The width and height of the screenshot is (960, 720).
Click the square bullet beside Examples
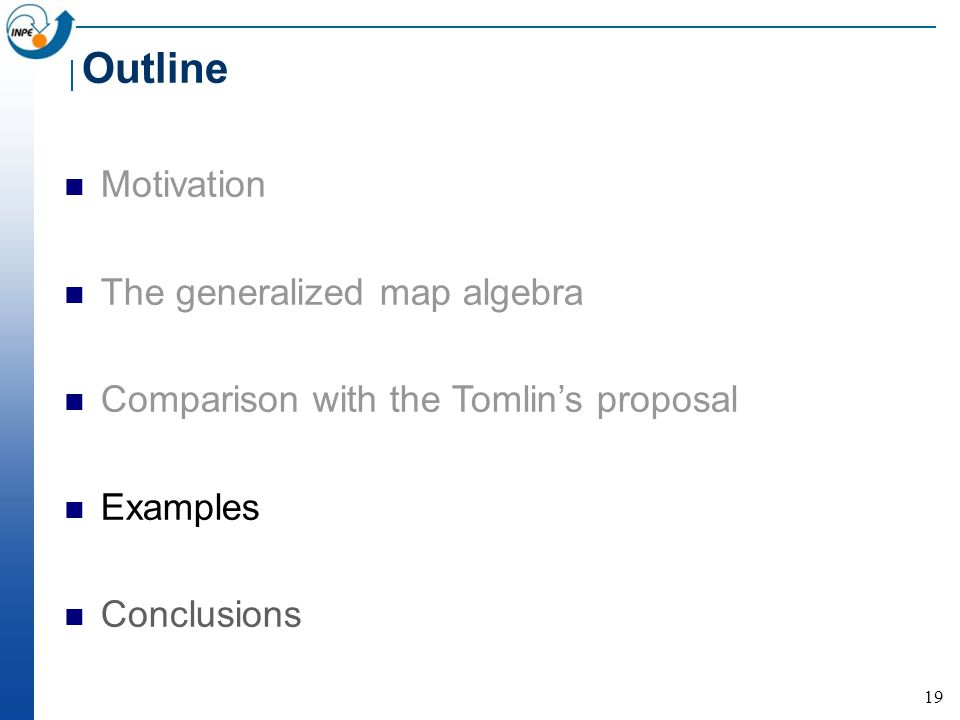tap(74, 509)
